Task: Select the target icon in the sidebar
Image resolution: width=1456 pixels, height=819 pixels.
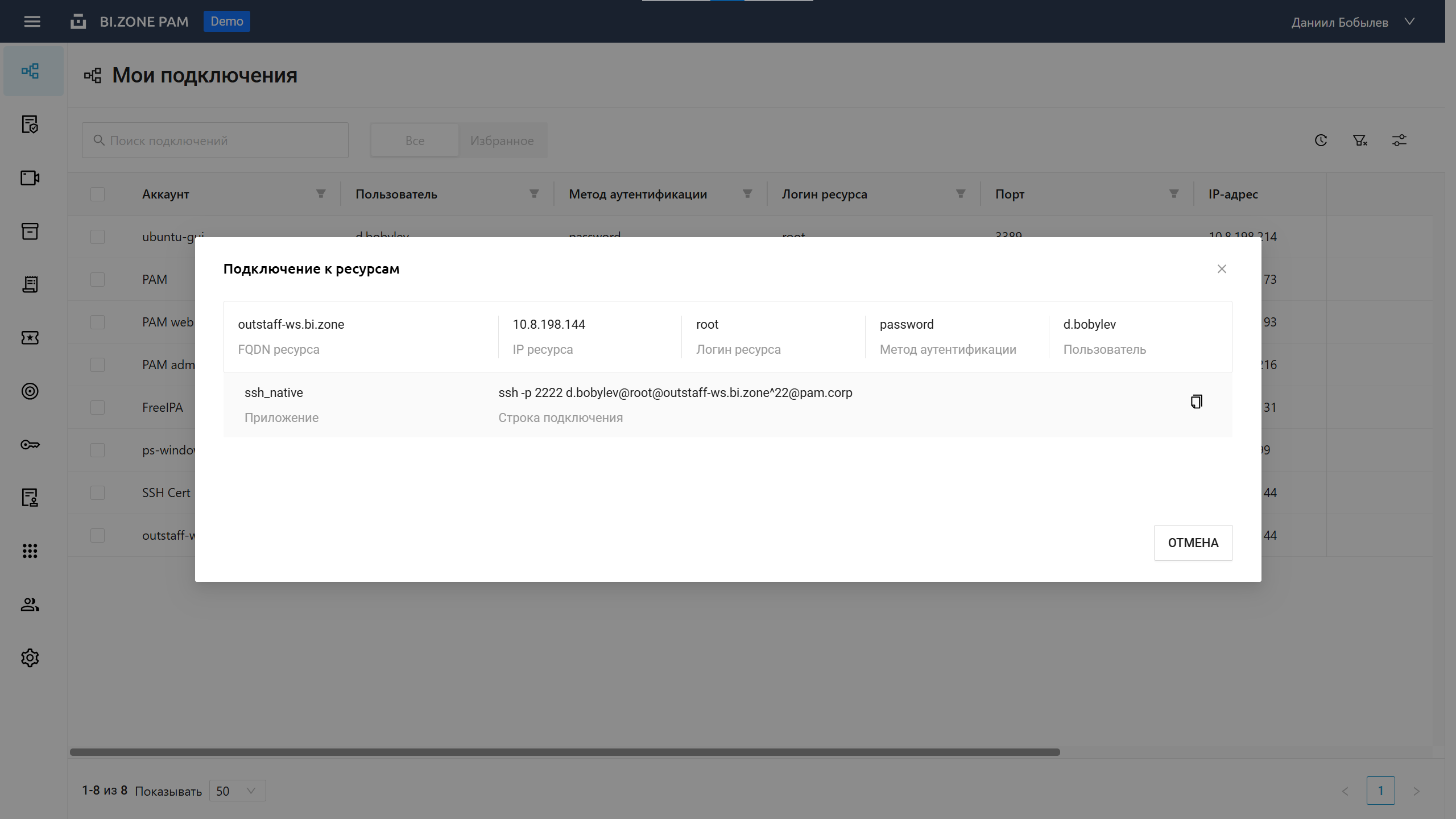Action: tap(30, 391)
